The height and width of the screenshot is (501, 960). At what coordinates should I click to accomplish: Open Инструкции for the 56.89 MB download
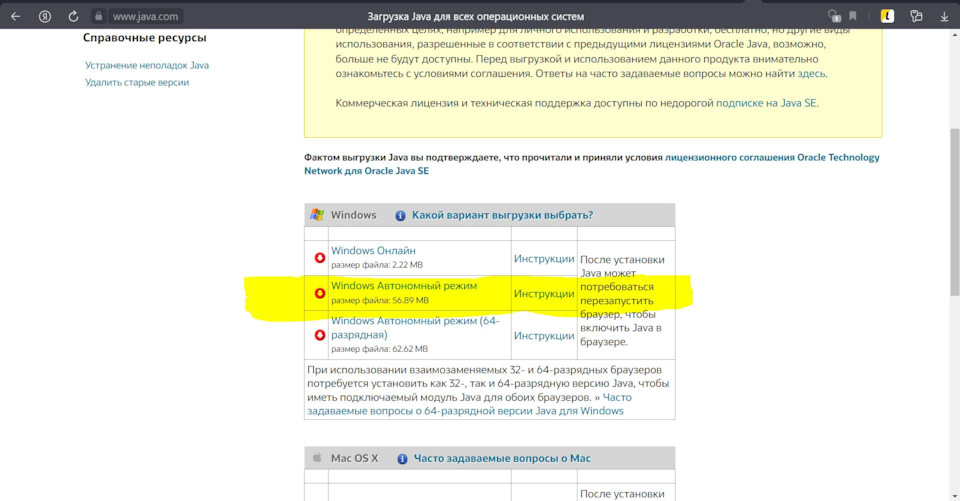pyautogui.click(x=544, y=294)
